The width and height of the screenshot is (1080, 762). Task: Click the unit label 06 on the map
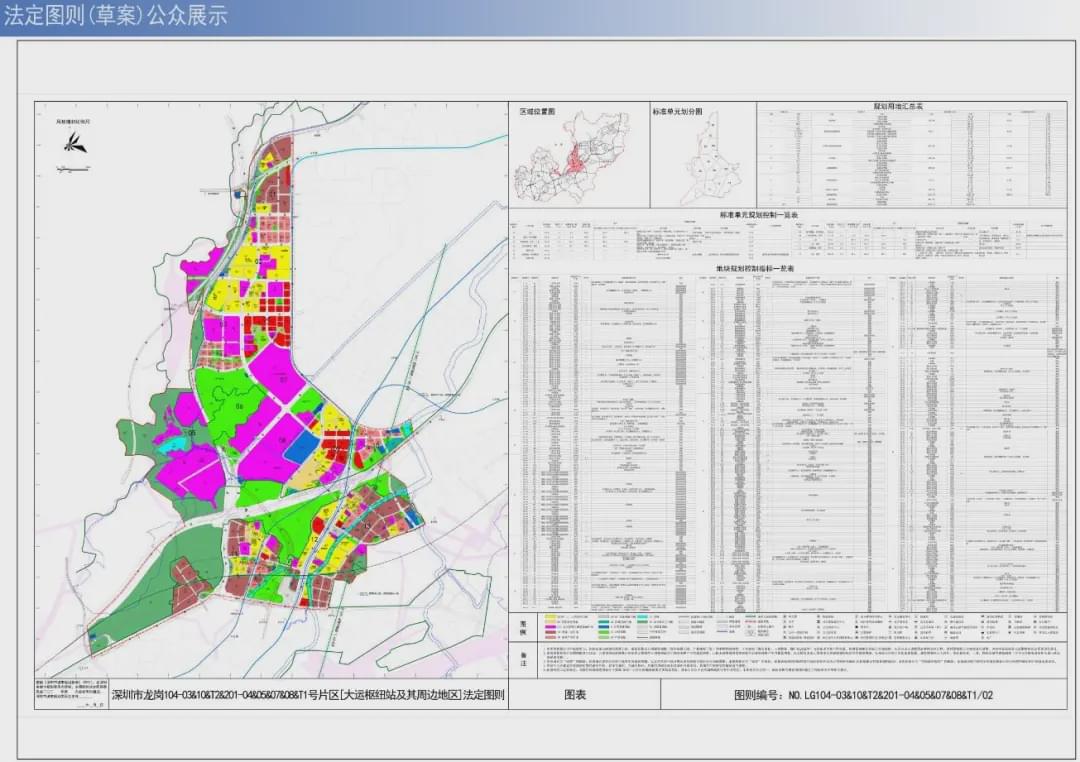(x=240, y=406)
